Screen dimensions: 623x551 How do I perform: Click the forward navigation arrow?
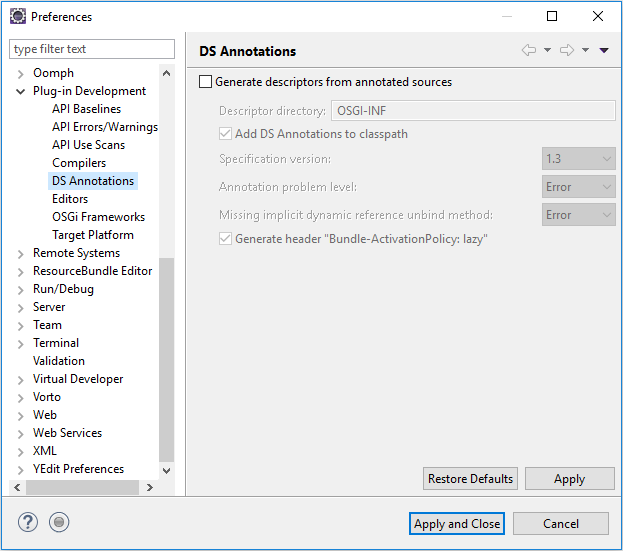click(x=567, y=50)
